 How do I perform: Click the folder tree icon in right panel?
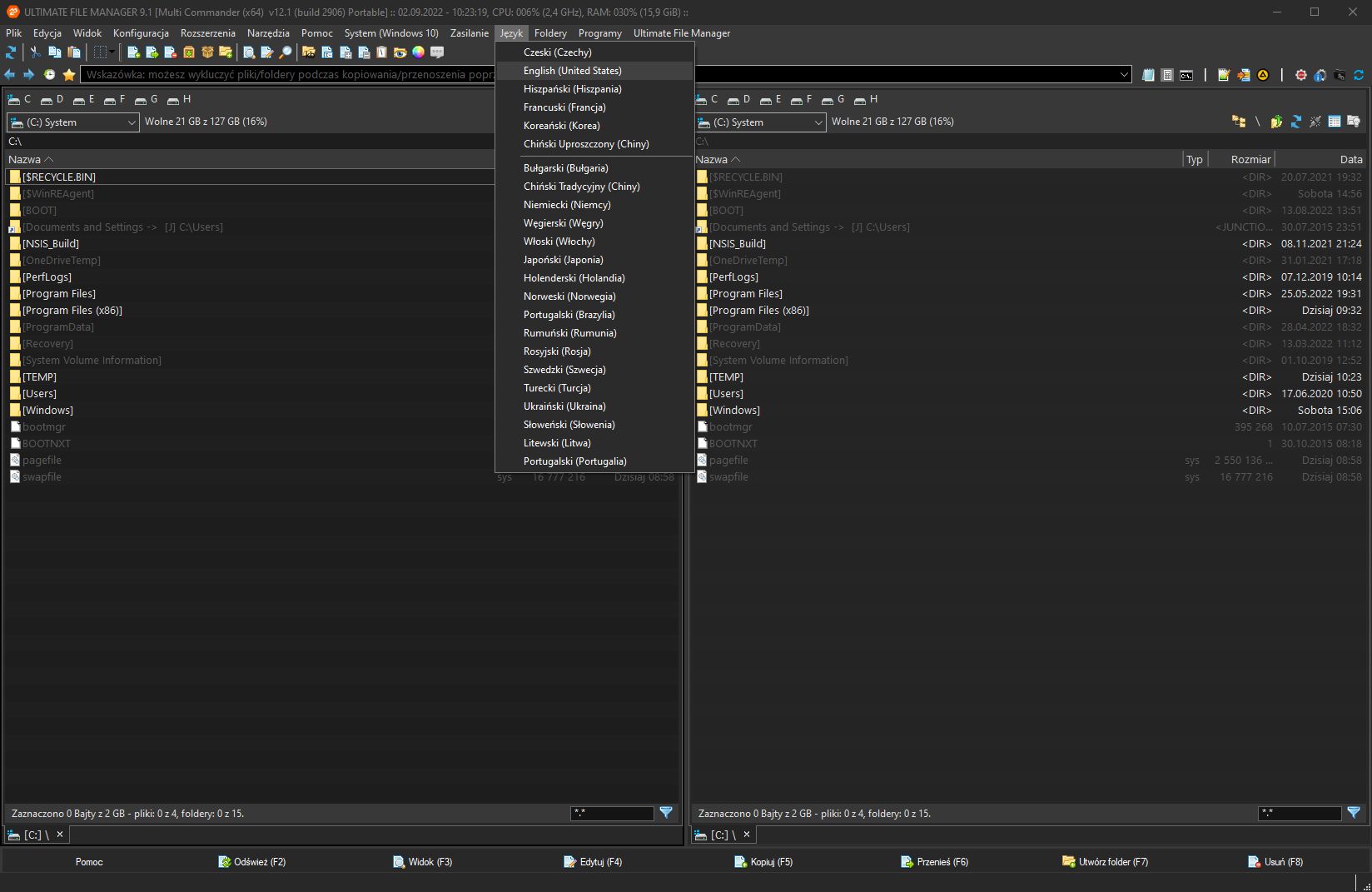(x=1239, y=122)
